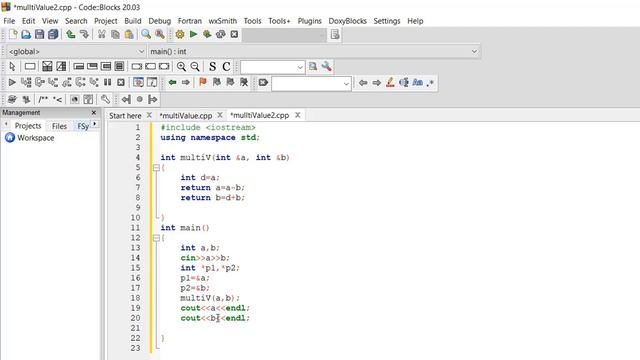Image resolution: width=640 pixels, height=360 pixels.
Task: Toggle comments with the C icon
Action: point(226,67)
